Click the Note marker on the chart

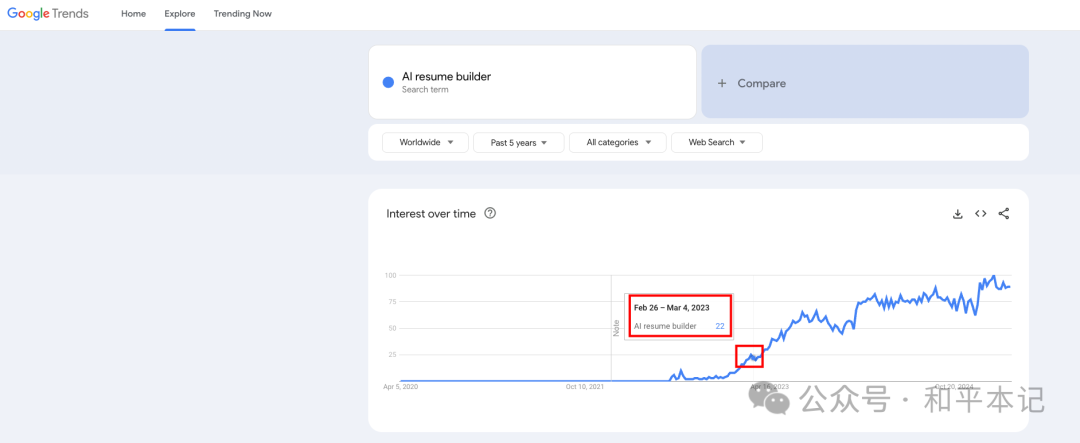616,327
